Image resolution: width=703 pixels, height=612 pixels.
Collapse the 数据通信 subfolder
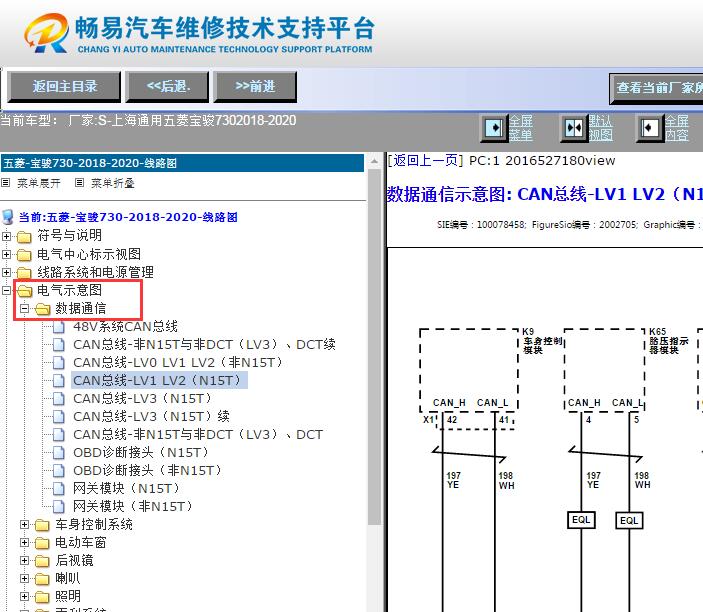pos(25,308)
